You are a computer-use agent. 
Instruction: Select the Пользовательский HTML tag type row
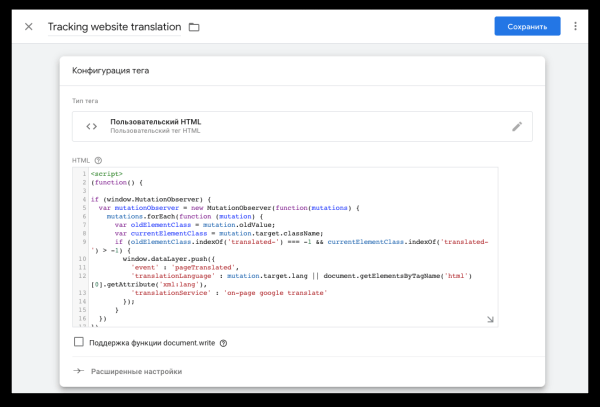[x=300, y=126]
